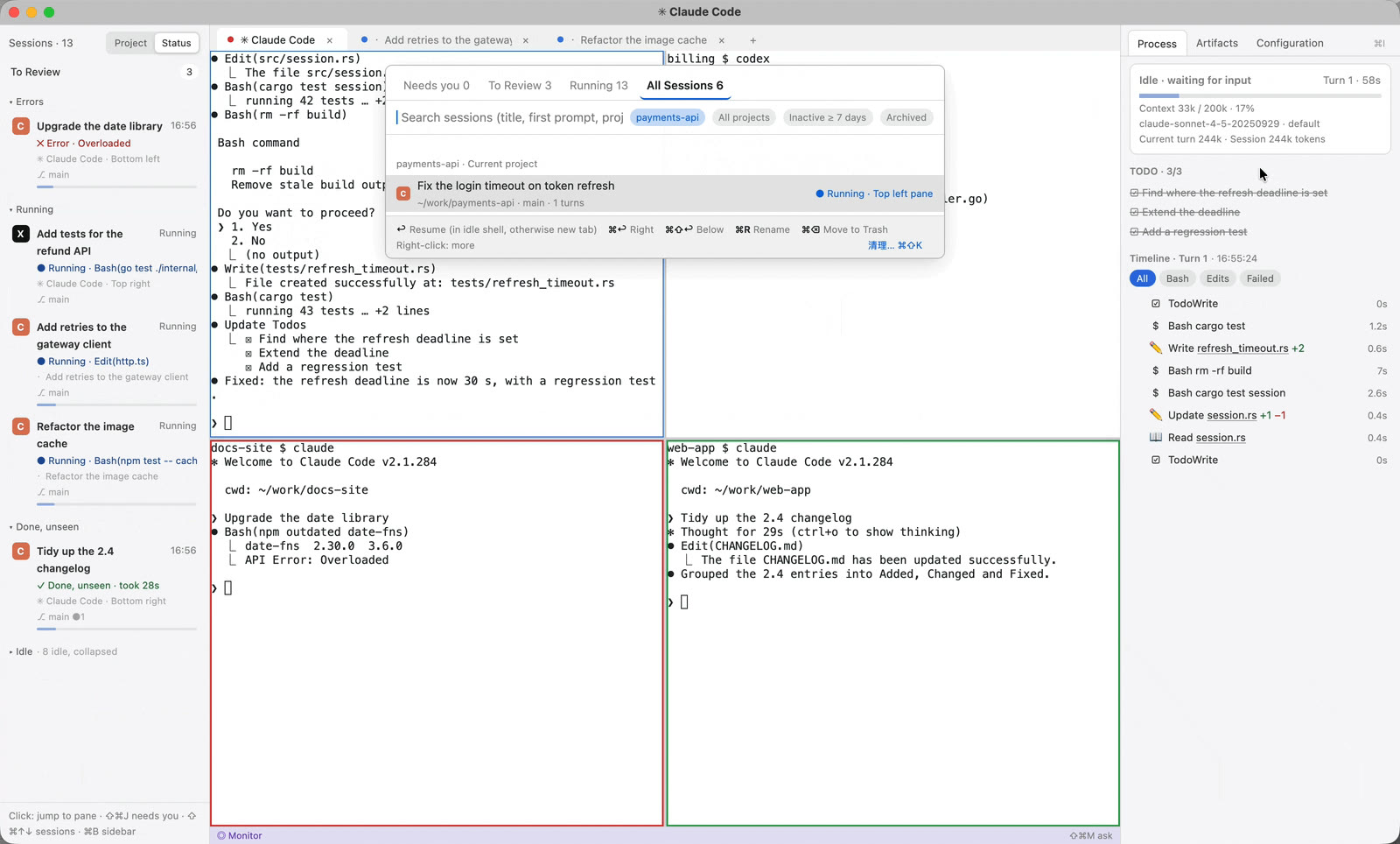Screen dimensions: 1400x844
Task: Switch sidebar grouping to Project
Action: [130, 43]
